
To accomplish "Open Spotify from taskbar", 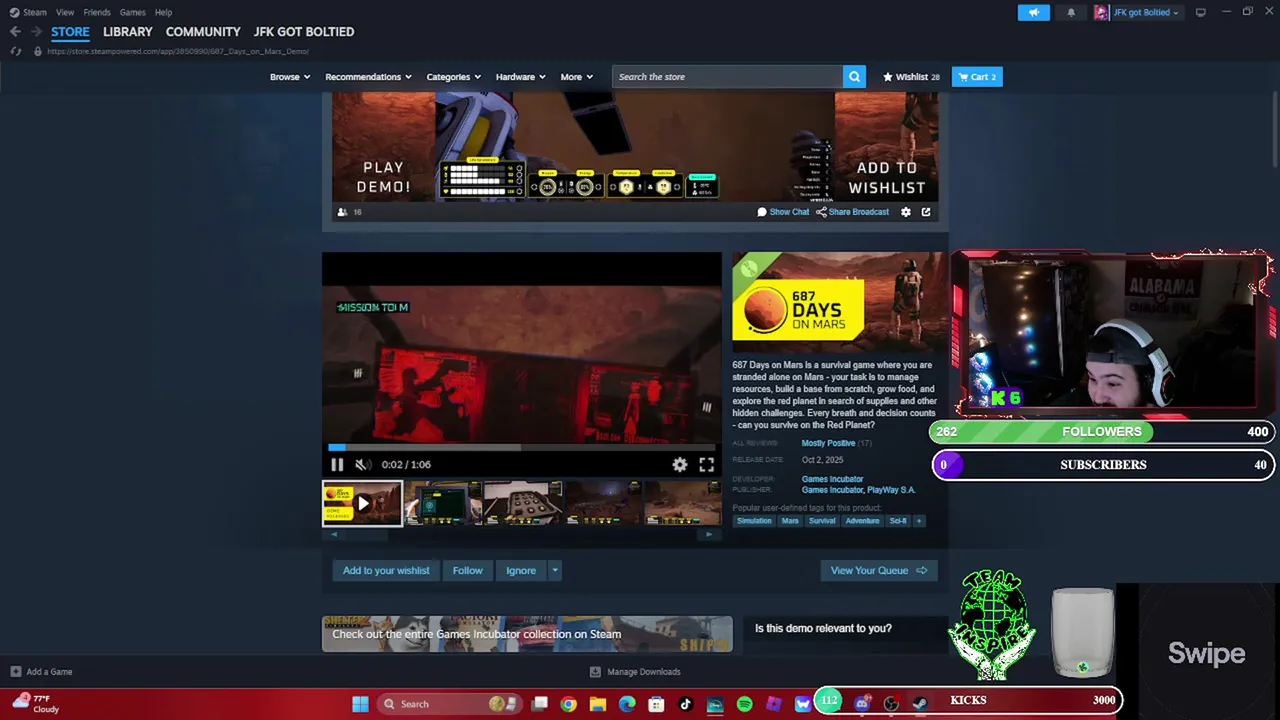I will tap(744, 704).
